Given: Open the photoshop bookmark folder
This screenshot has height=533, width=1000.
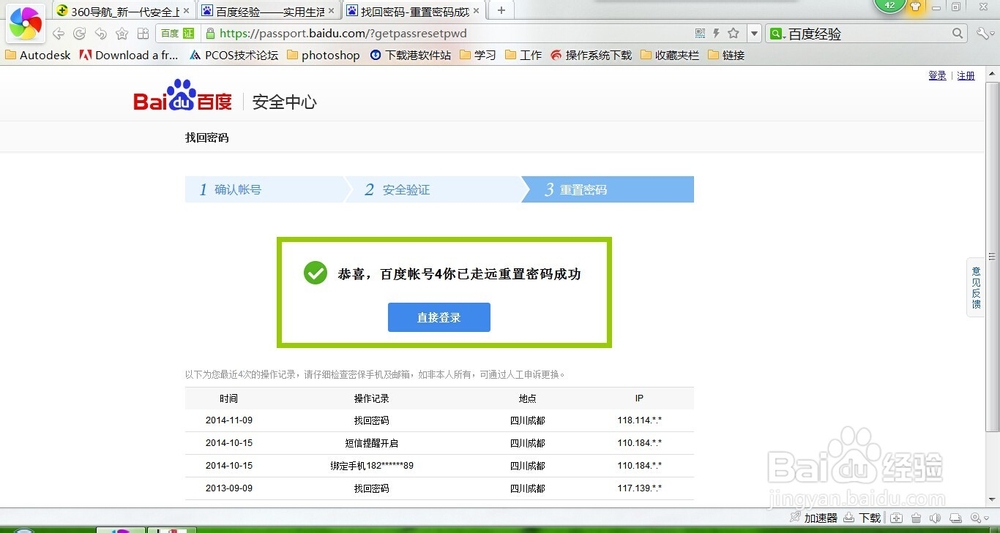Looking at the screenshot, I should pos(323,55).
